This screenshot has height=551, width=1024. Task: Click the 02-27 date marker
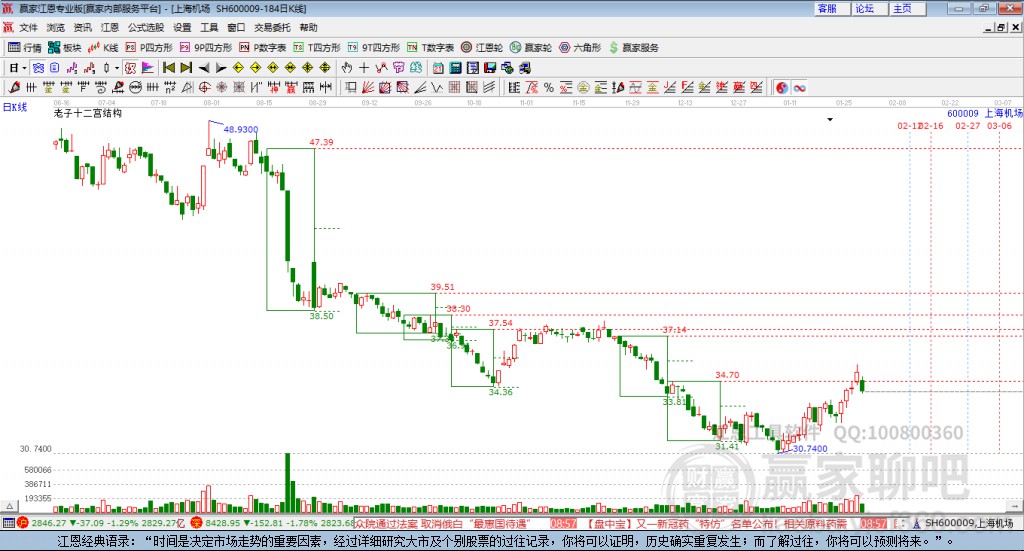(x=968, y=125)
